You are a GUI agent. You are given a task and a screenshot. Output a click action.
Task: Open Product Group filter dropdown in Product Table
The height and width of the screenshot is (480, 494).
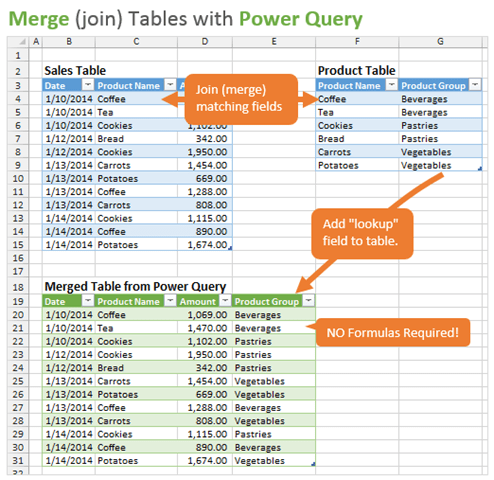475,85
